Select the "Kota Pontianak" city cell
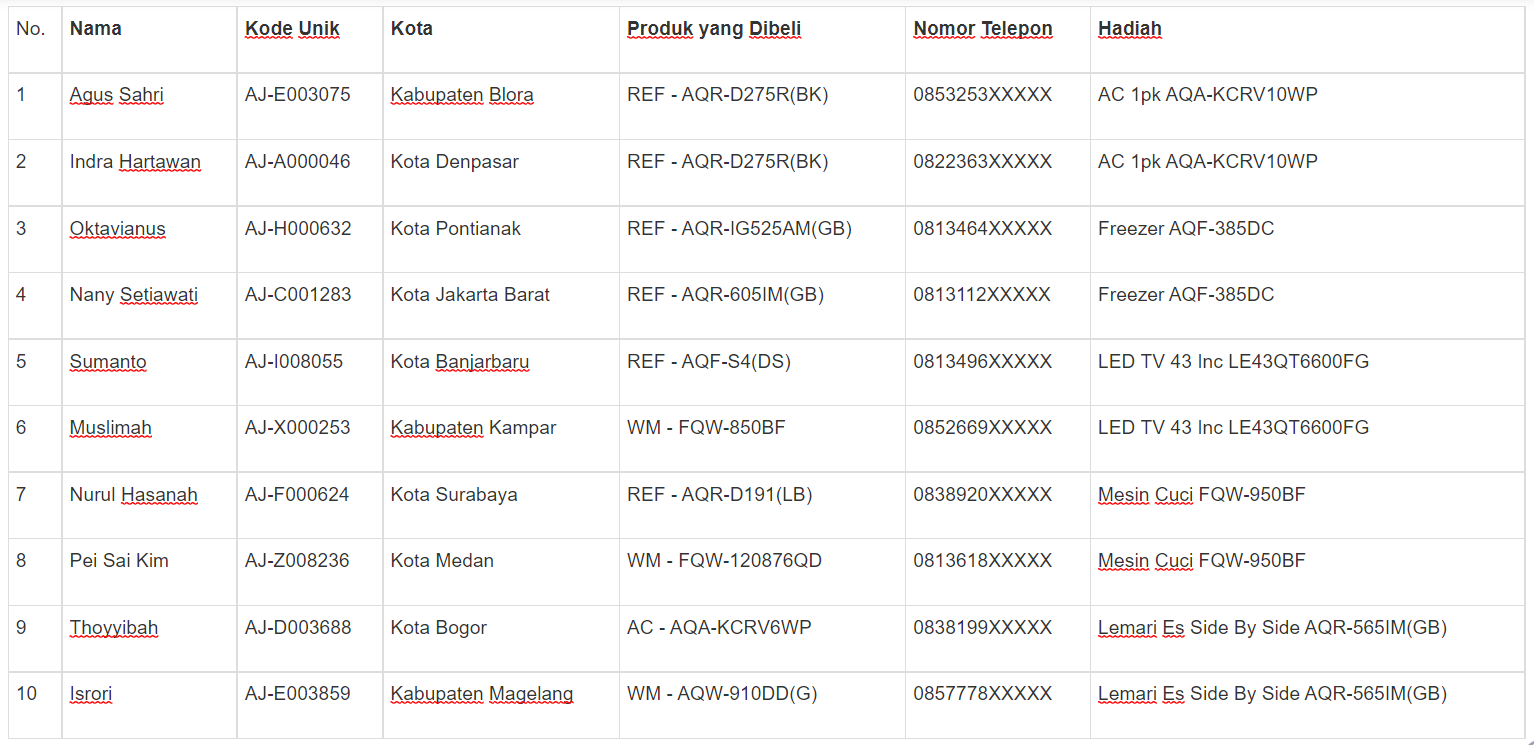The width and height of the screenshot is (1534, 745). pyautogui.click(x=456, y=229)
